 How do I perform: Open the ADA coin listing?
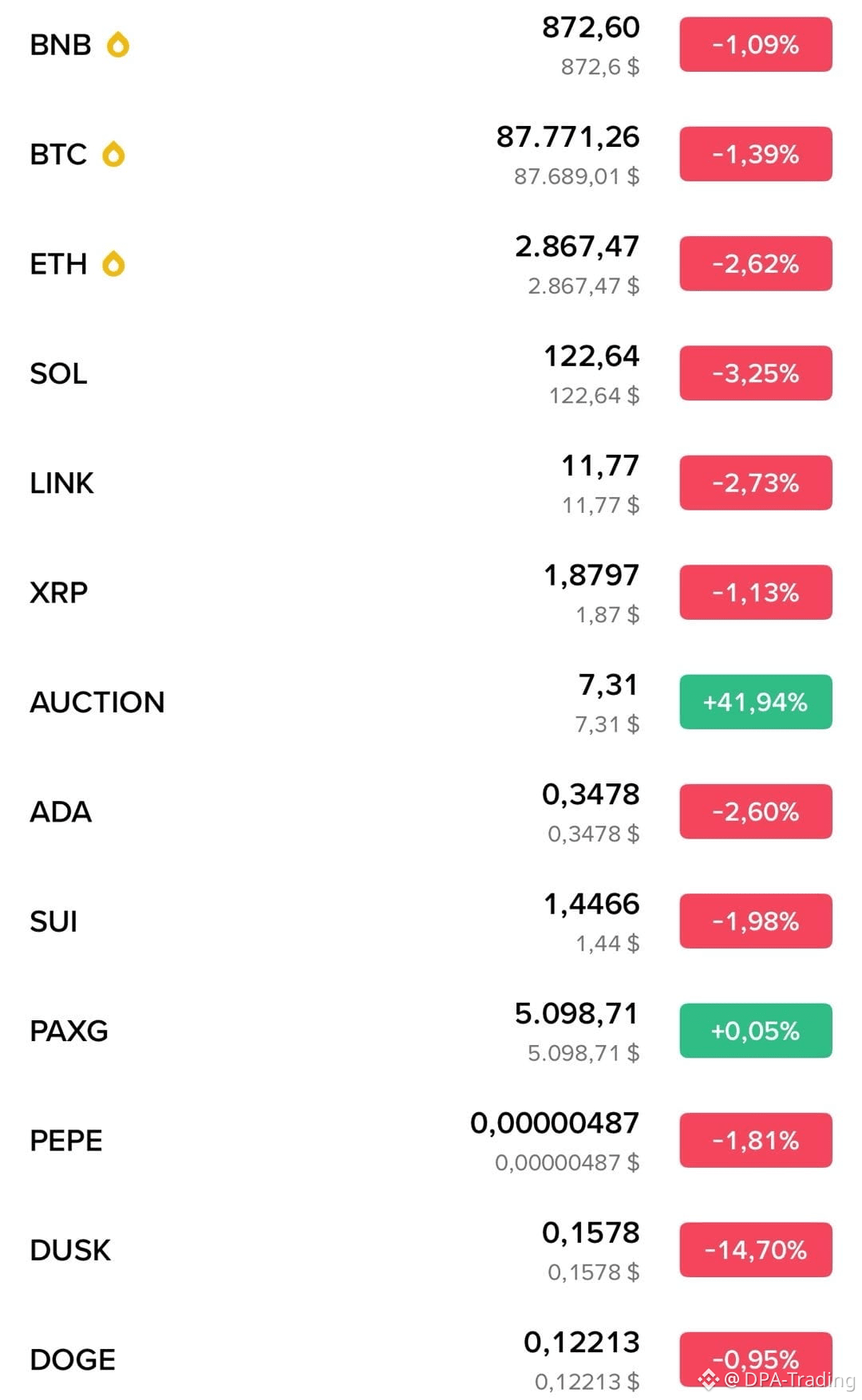[x=431, y=812]
